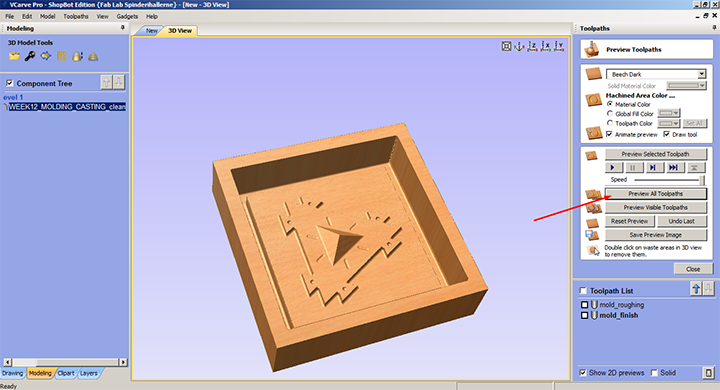Viewport: 720px width, 390px height.
Task: Click the material wood block icon
Action: click(593, 73)
